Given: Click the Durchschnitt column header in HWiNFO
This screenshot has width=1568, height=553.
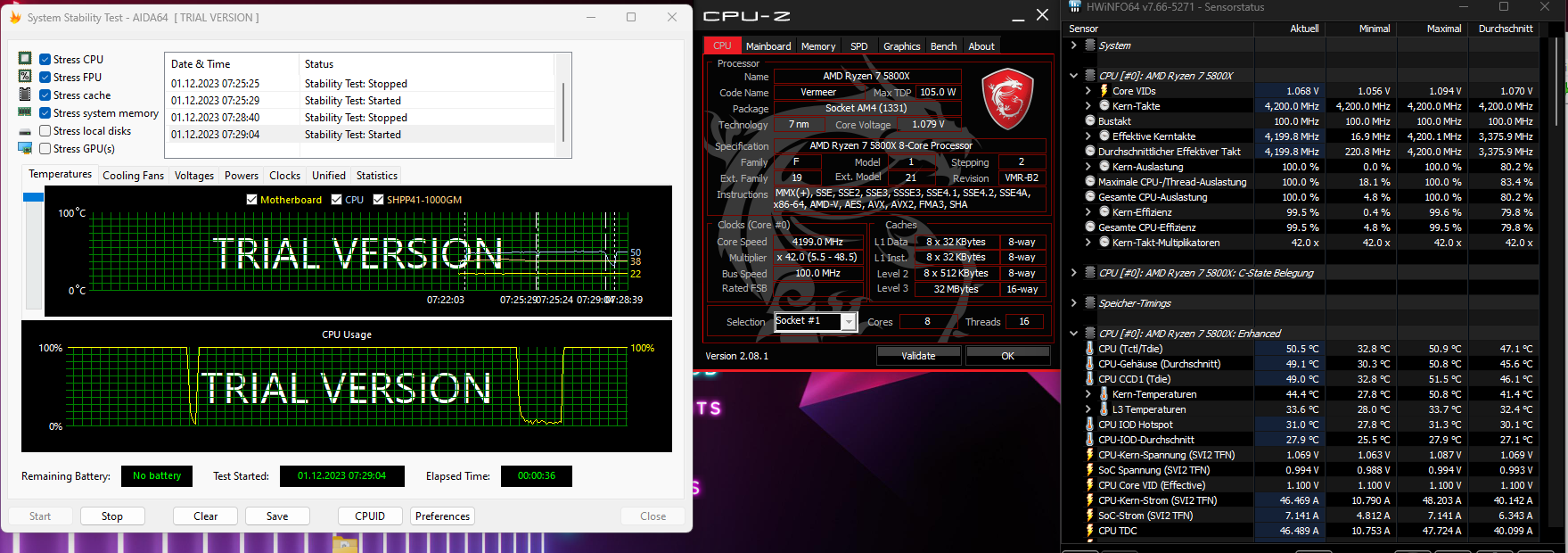Looking at the screenshot, I should pos(1505,29).
